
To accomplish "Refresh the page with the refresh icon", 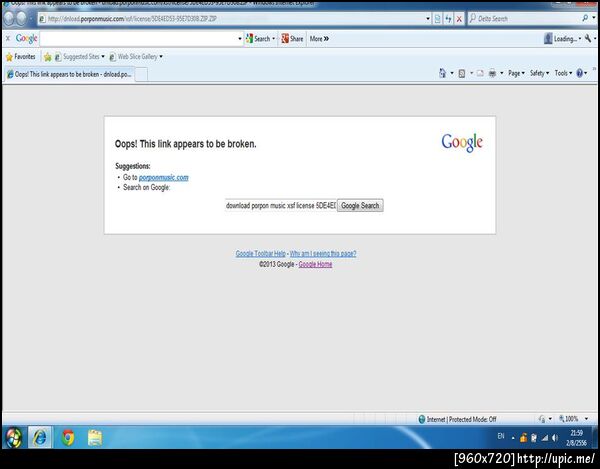I will (448, 18).
